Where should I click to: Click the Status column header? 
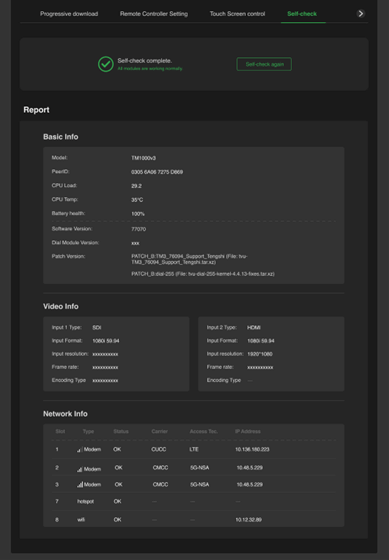tap(121, 431)
